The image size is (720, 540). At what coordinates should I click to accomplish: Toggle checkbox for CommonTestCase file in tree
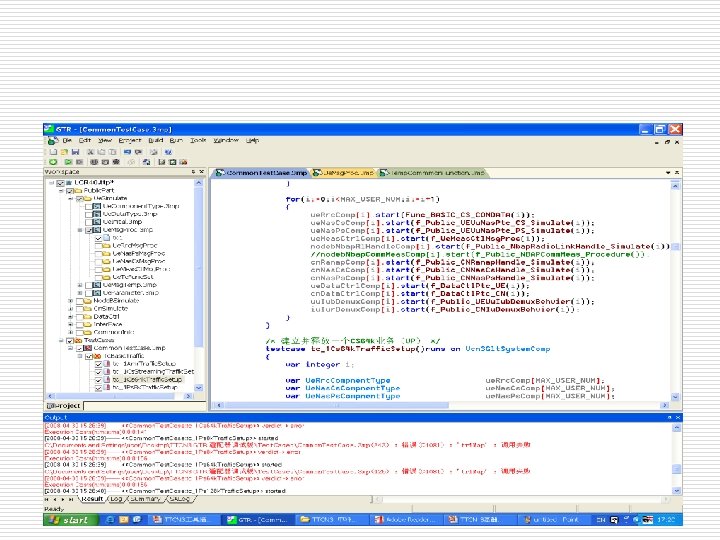click(79, 348)
